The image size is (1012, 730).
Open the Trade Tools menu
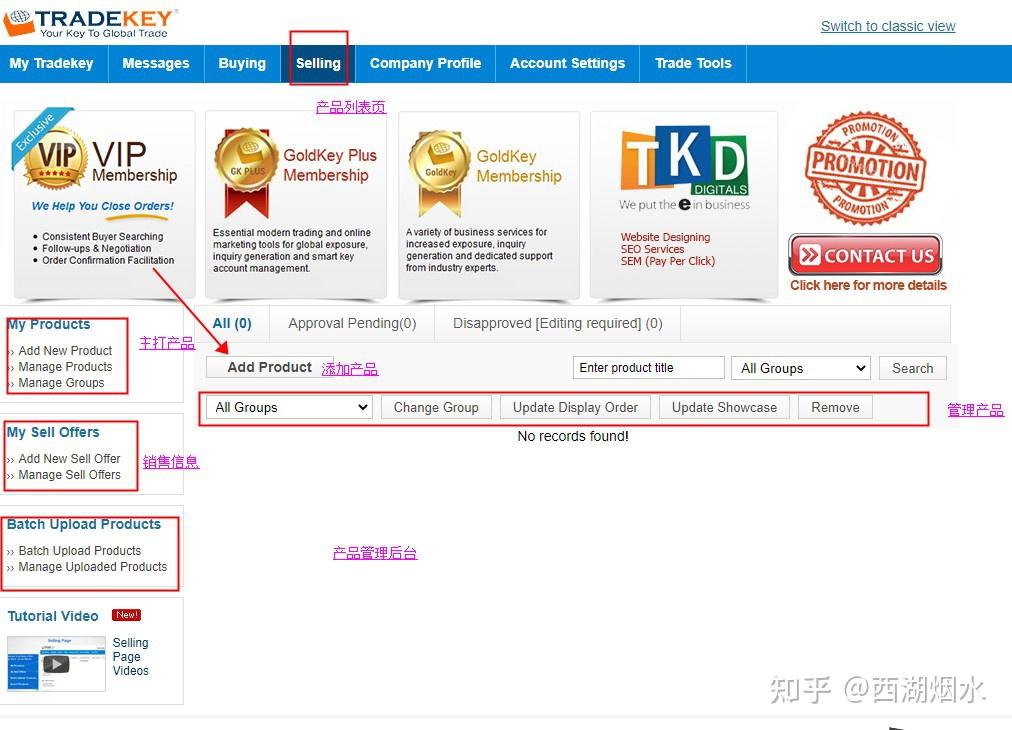point(693,63)
